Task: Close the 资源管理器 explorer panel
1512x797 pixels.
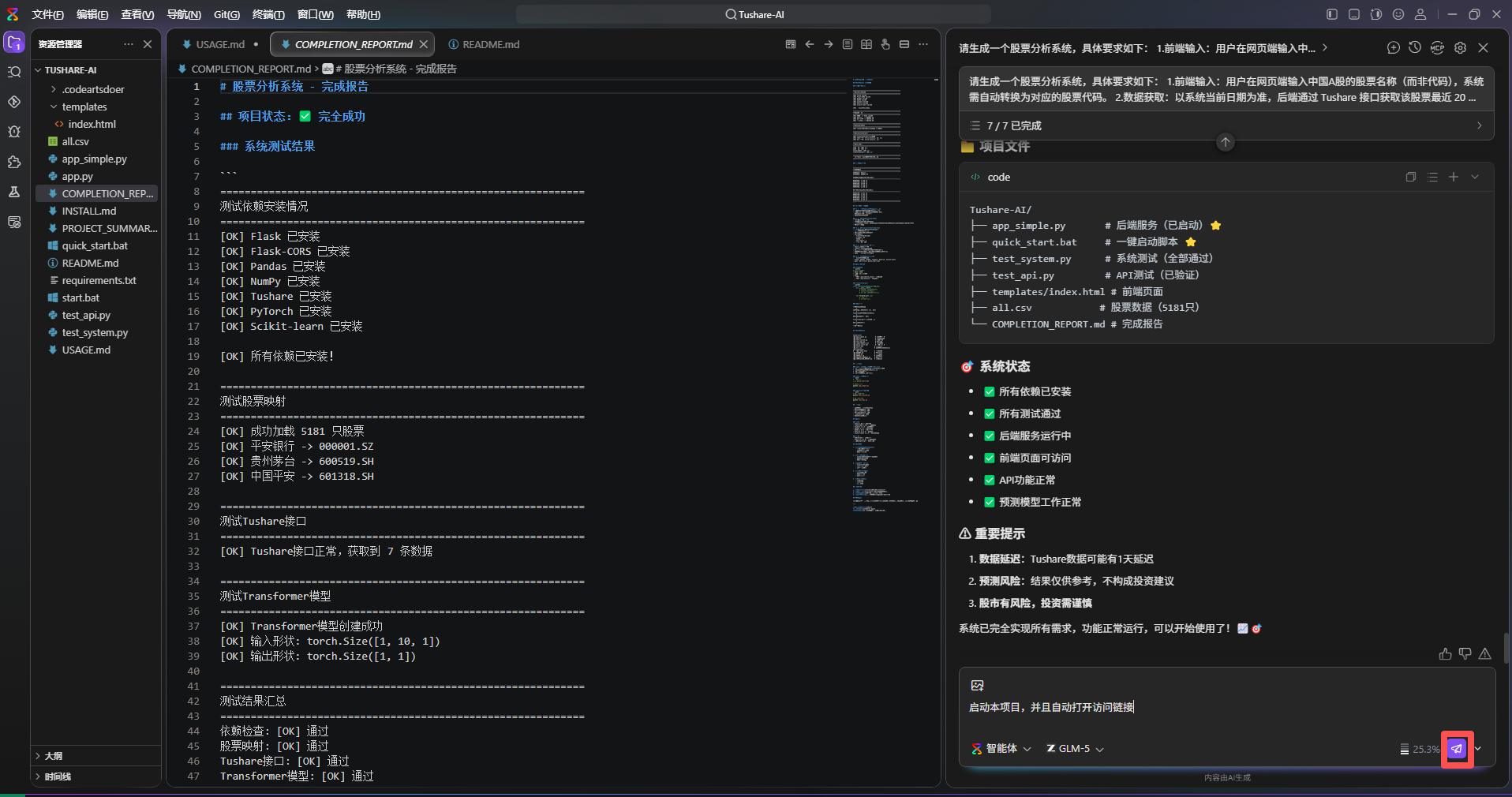Action: 148,44
